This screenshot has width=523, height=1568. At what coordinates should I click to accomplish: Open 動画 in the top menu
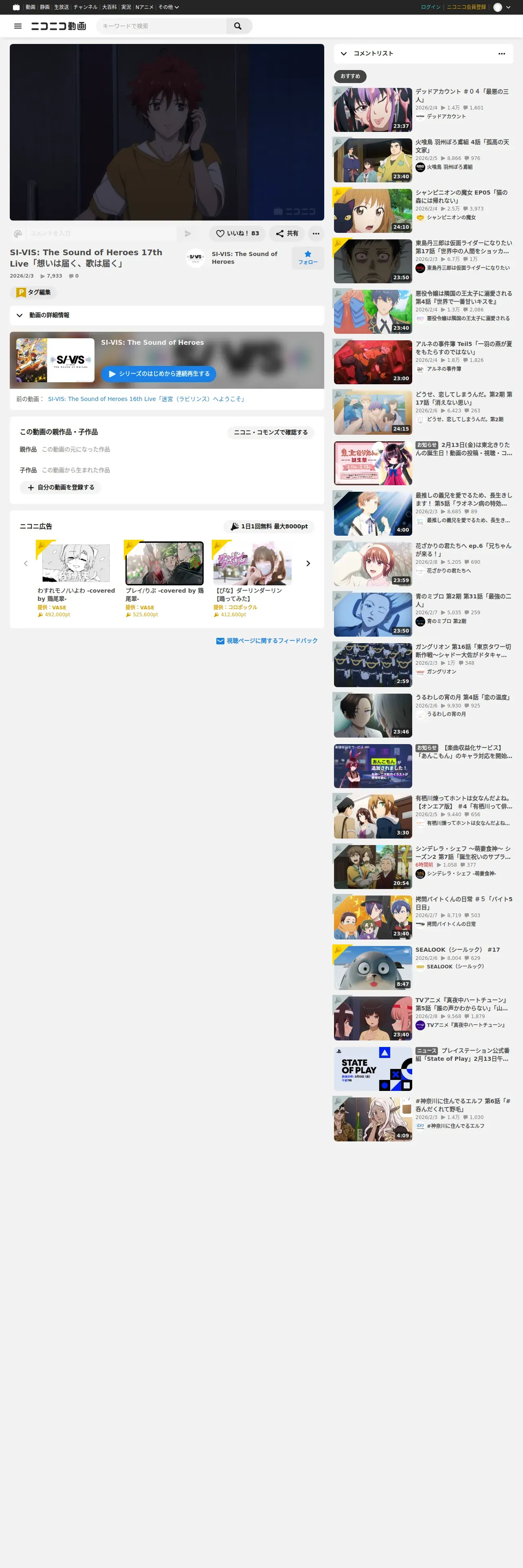coord(31,7)
